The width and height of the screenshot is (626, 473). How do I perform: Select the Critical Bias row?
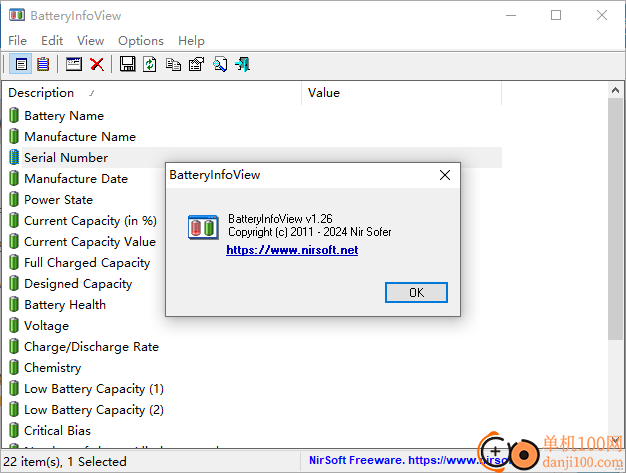252,431
